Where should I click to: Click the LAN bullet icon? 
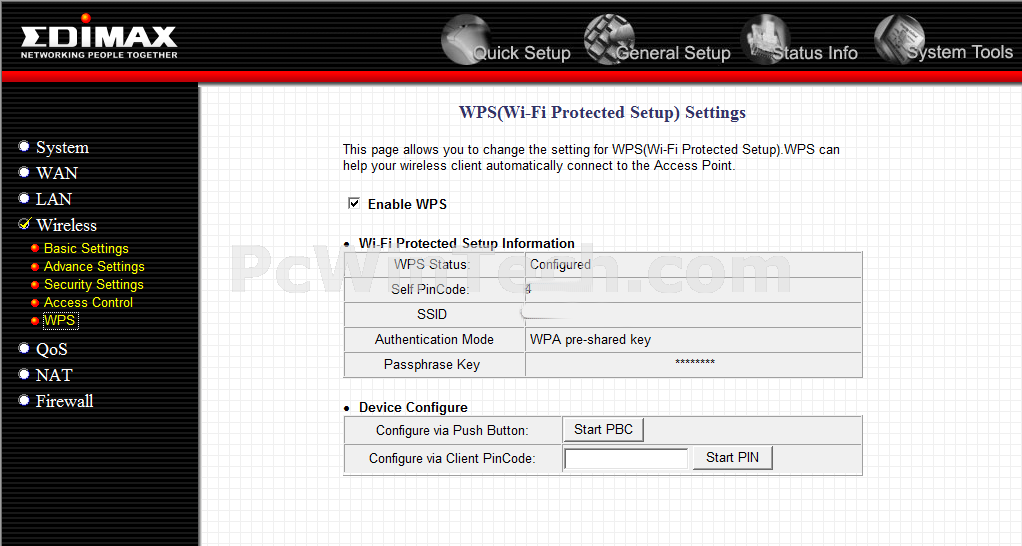pos(24,197)
